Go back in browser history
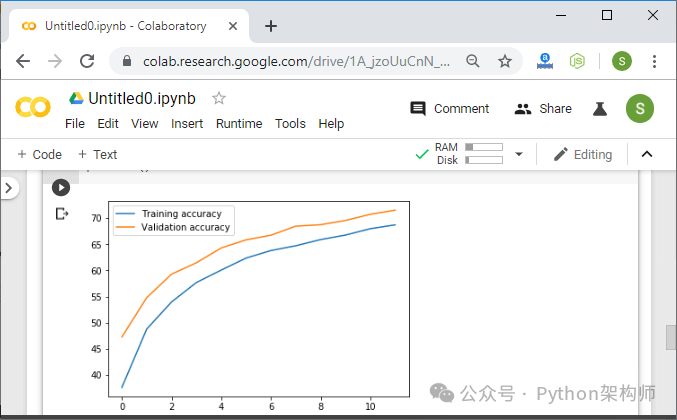Image resolution: width=677 pixels, height=420 pixels. 23,61
